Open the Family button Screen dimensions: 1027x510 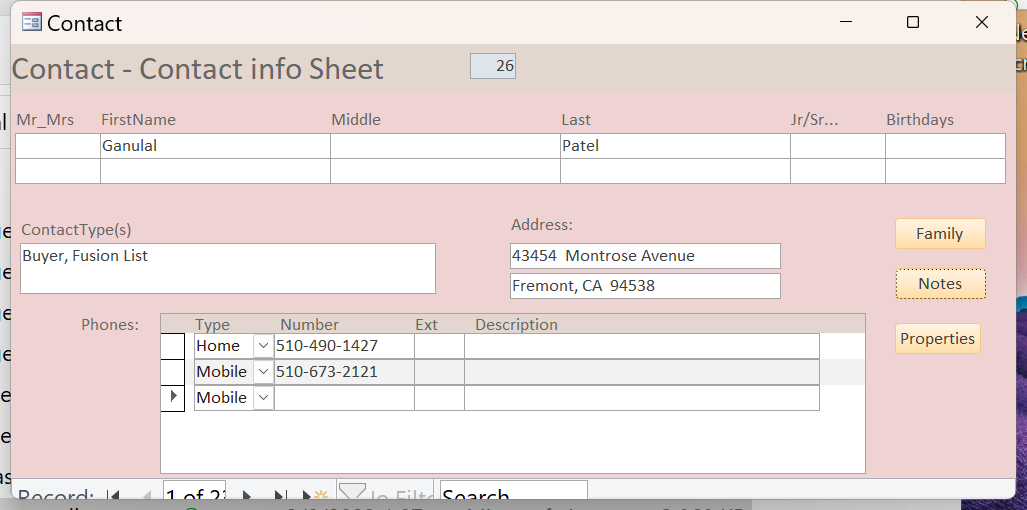939,234
